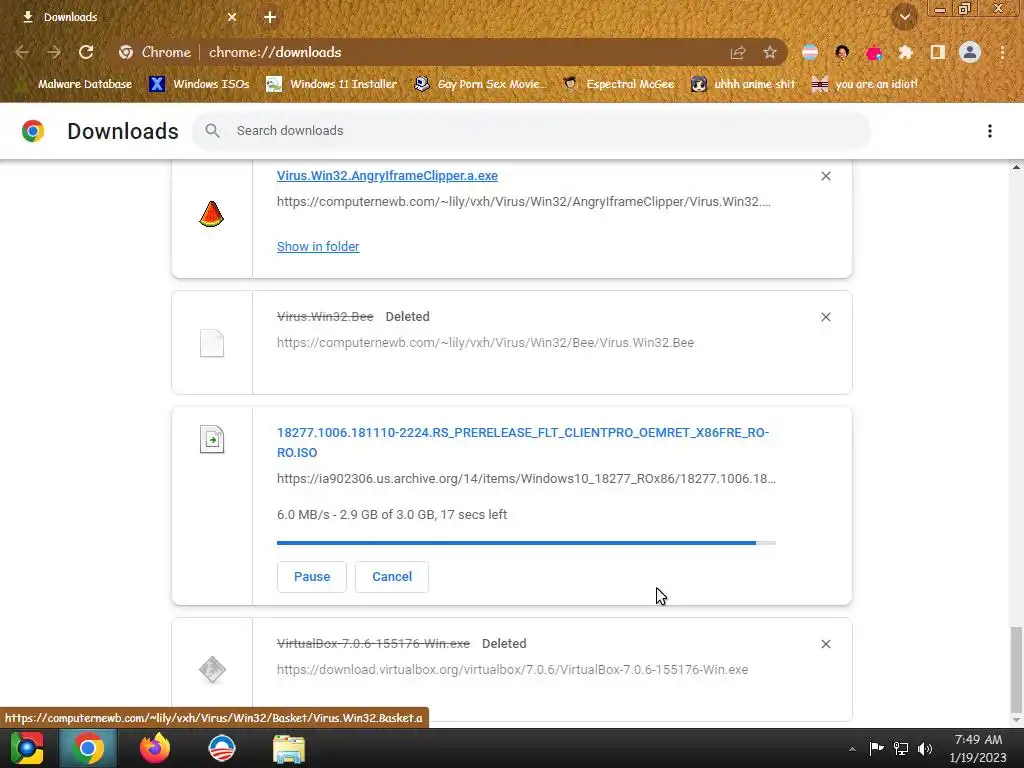Toggle the browser side panel
The image size is (1024, 768).
tap(937, 52)
